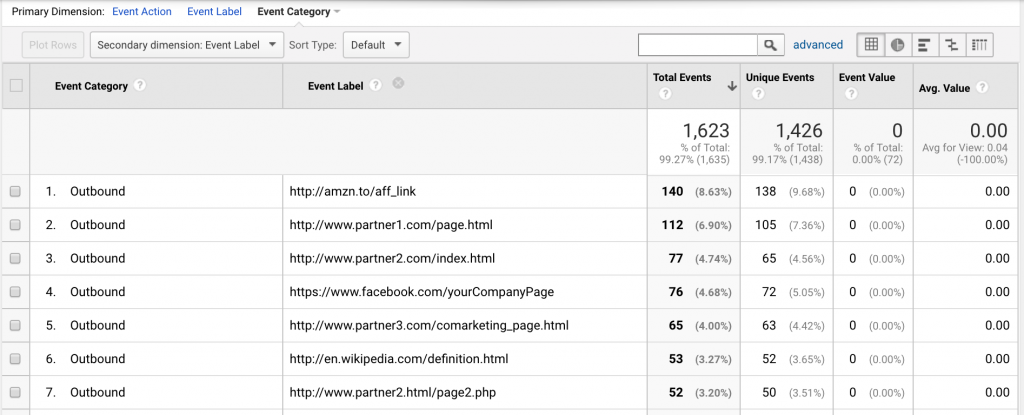The height and width of the screenshot is (415, 1024).
Task: Click Outbound category in row 4
Action: tap(97, 291)
